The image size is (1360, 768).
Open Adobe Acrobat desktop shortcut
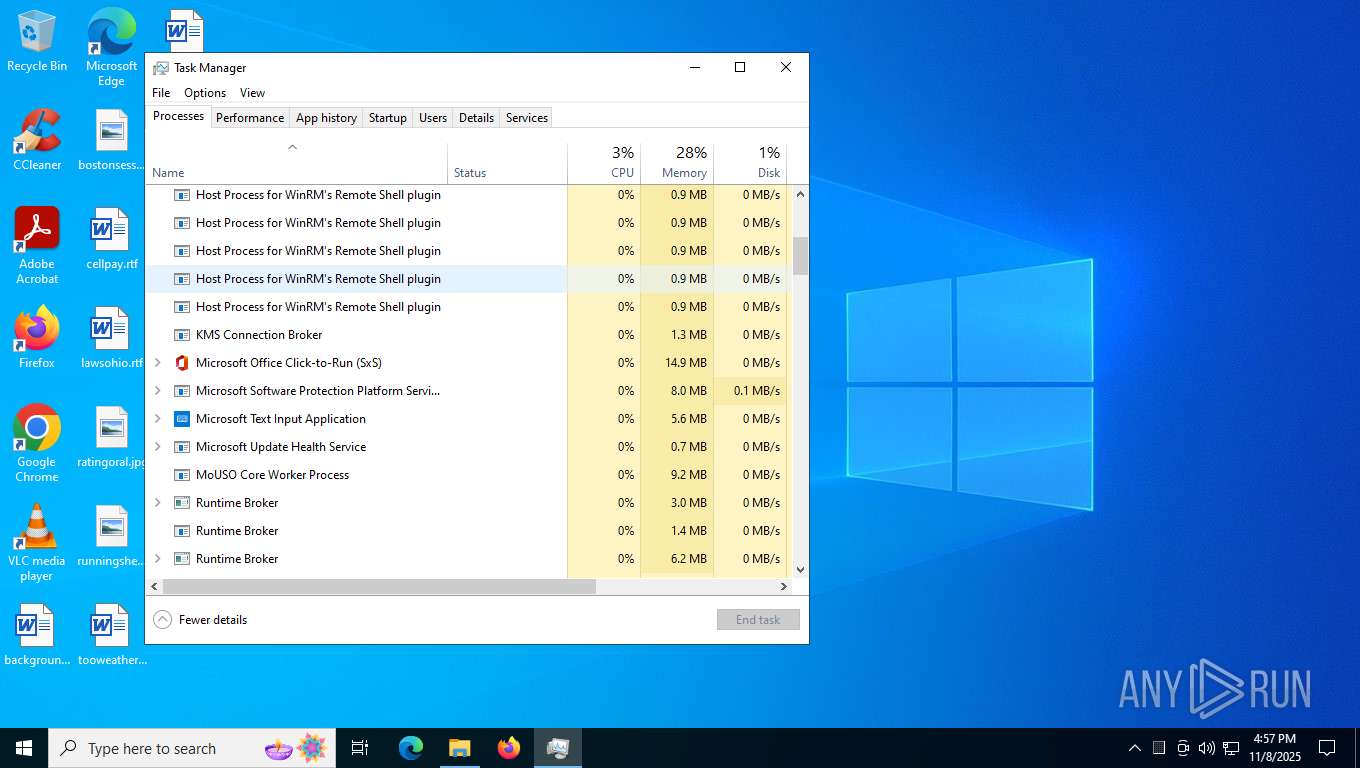37,245
